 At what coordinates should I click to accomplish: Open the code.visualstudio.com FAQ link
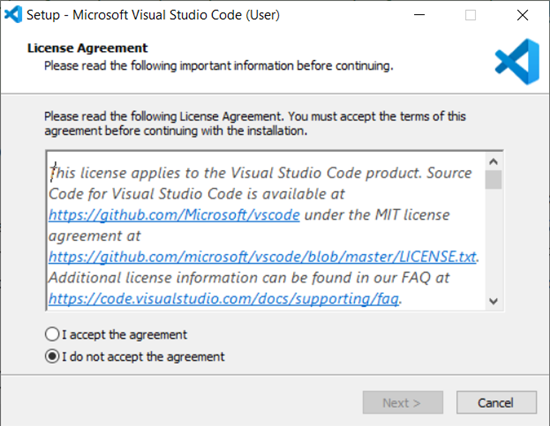[223, 299]
